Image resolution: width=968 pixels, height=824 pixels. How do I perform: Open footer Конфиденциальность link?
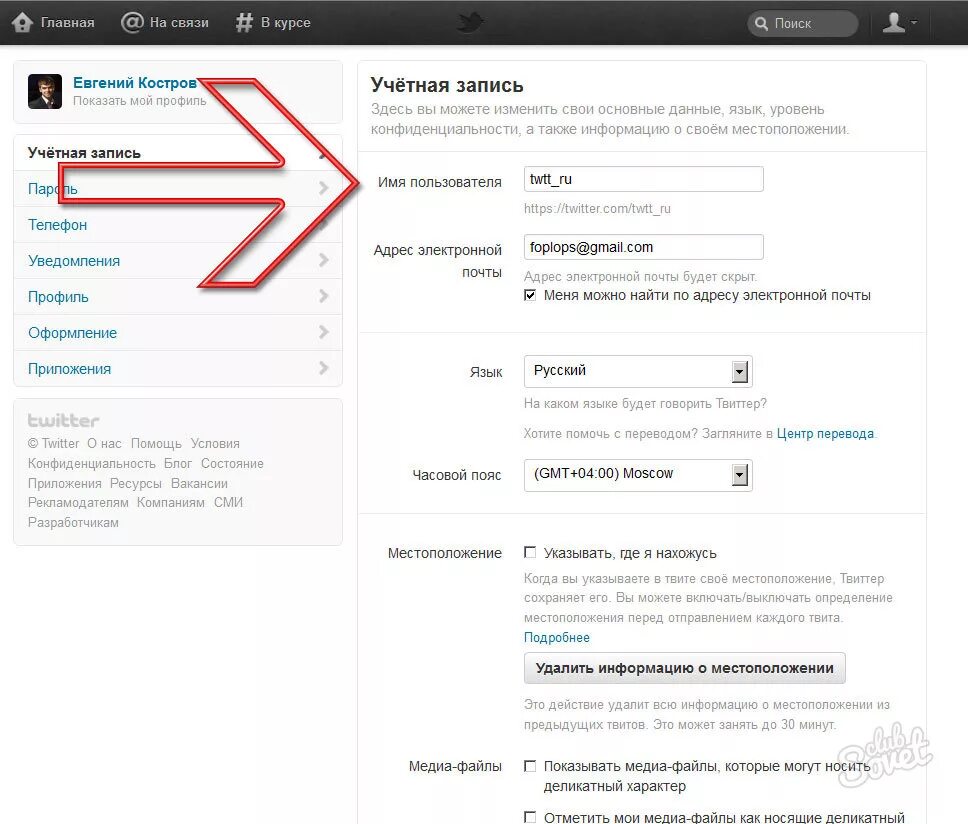[91, 463]
